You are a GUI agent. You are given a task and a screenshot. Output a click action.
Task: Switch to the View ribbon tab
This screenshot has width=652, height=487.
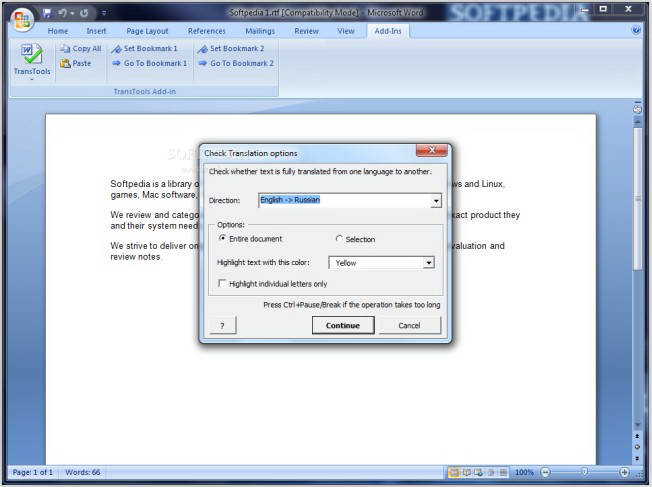pyautogui.click(x=346, y=31)
